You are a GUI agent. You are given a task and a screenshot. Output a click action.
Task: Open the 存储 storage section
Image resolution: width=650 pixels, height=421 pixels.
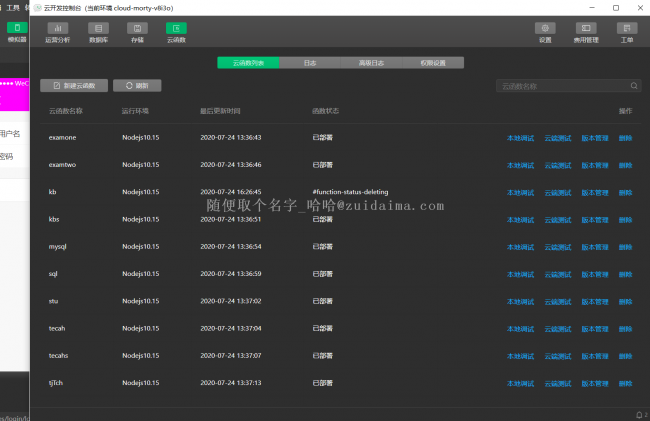coord(137,32)
